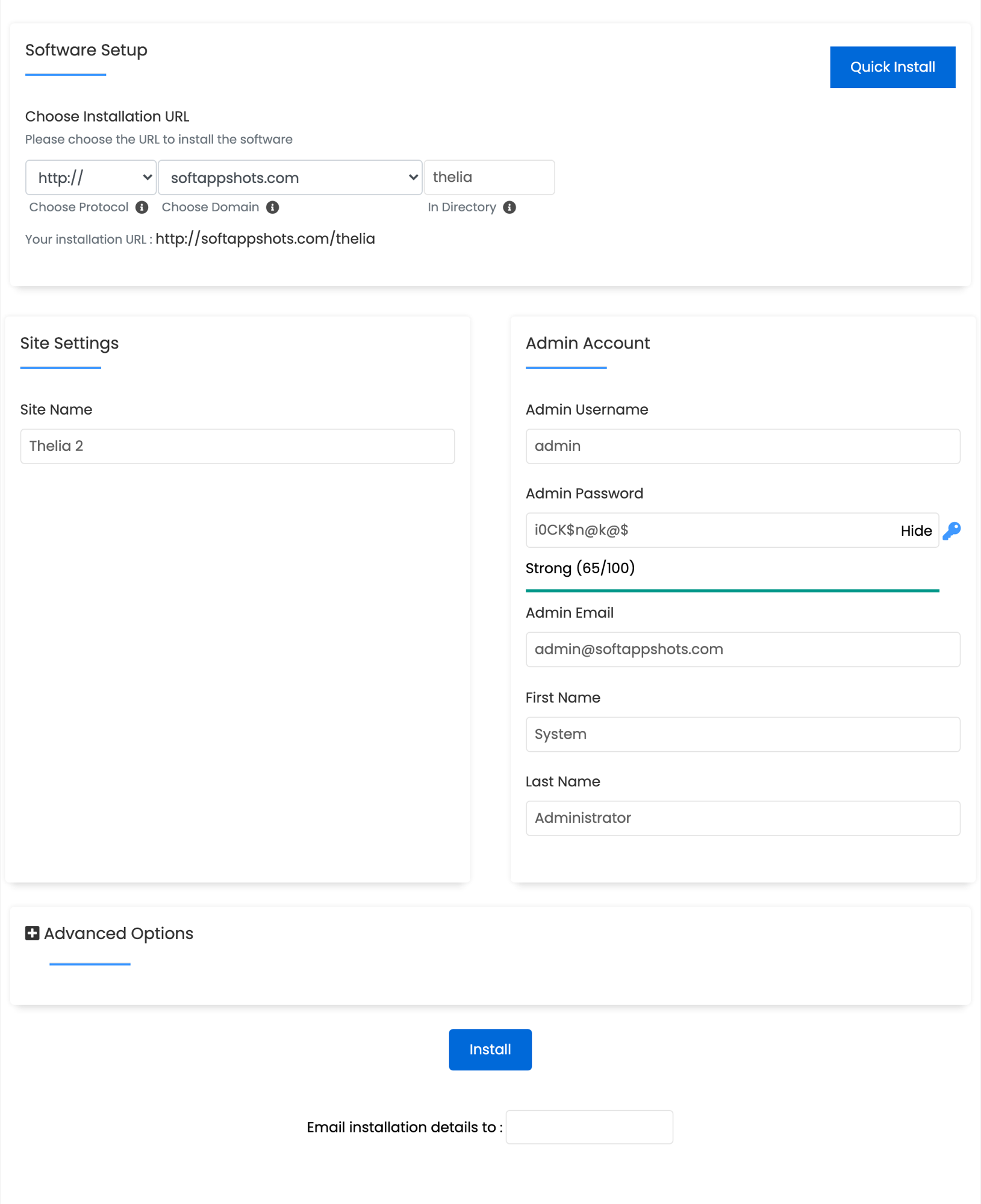Click the plus icon beside Advanced Options

tap(32, 933)
